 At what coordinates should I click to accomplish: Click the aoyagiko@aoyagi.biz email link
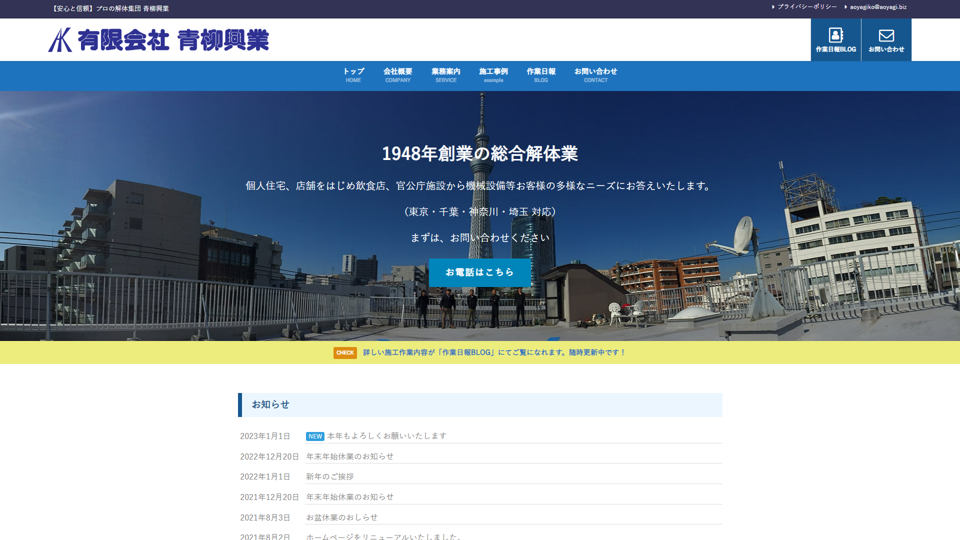(878, 7)
